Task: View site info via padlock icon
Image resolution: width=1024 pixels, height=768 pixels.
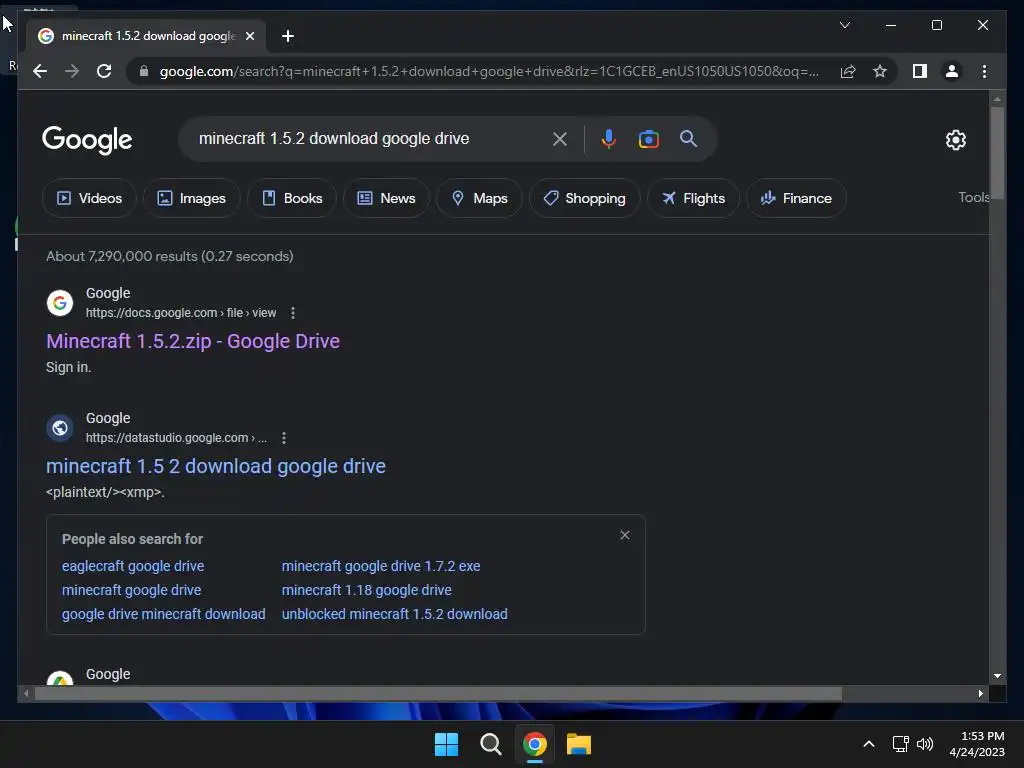Action: click(x=144, y=71)
